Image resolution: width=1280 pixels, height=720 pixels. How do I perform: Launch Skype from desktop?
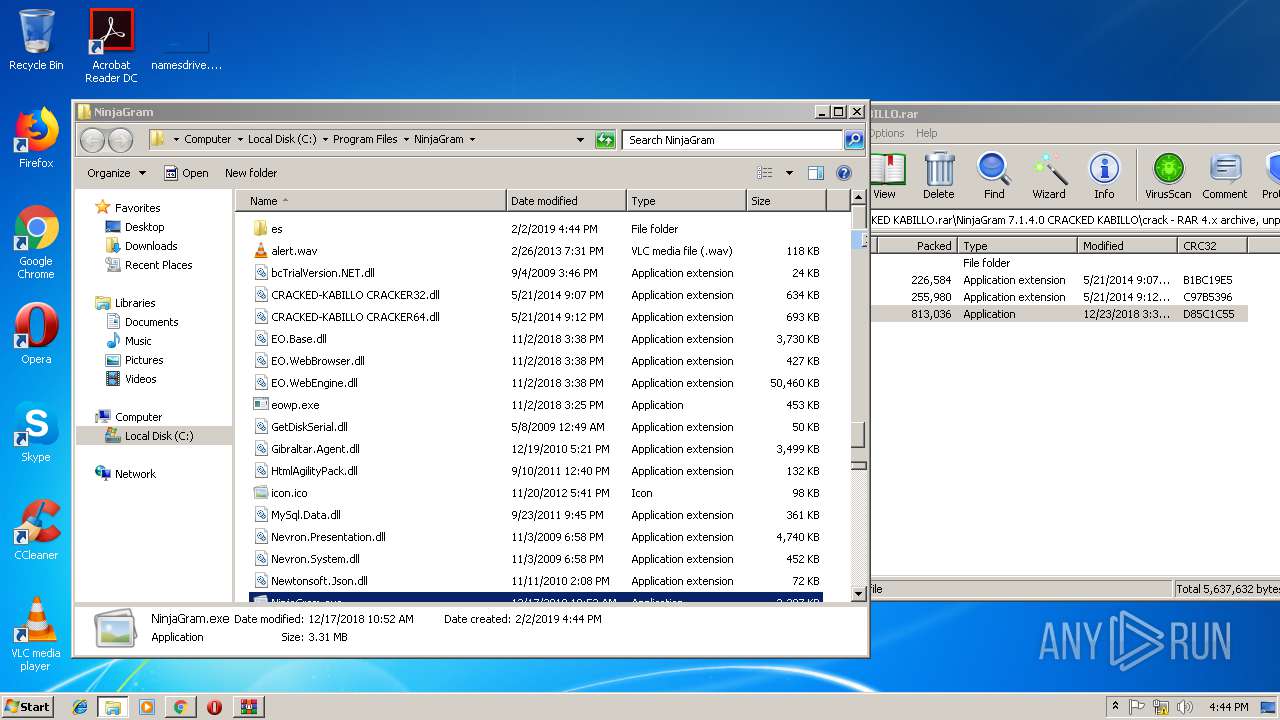36,432
